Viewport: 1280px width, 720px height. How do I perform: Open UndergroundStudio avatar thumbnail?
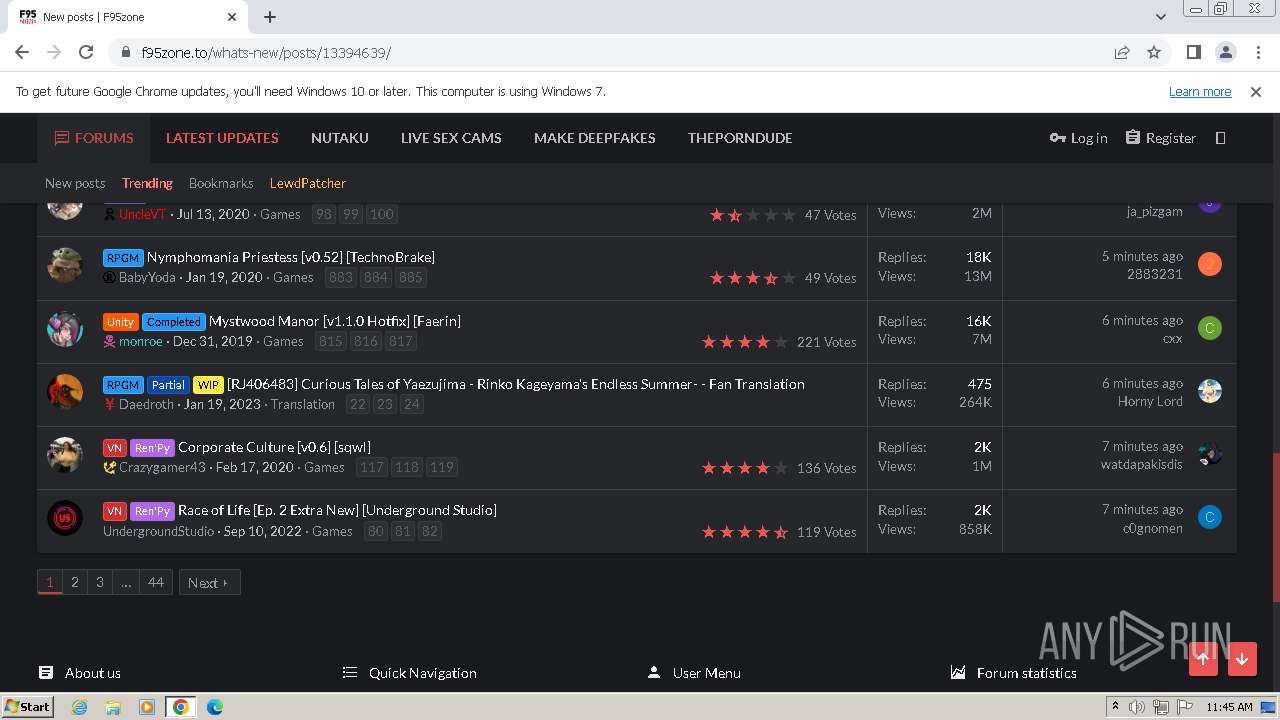[65, 518]
